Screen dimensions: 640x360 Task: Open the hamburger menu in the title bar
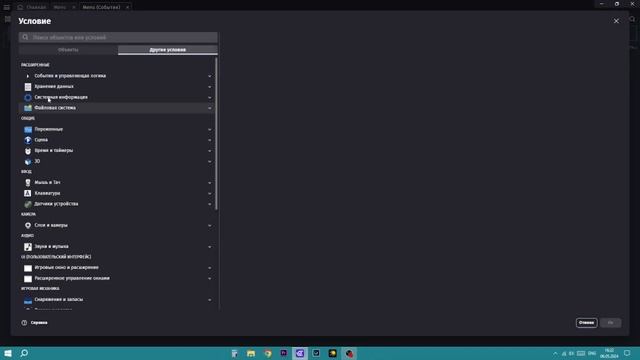click(x=7, y=7)
